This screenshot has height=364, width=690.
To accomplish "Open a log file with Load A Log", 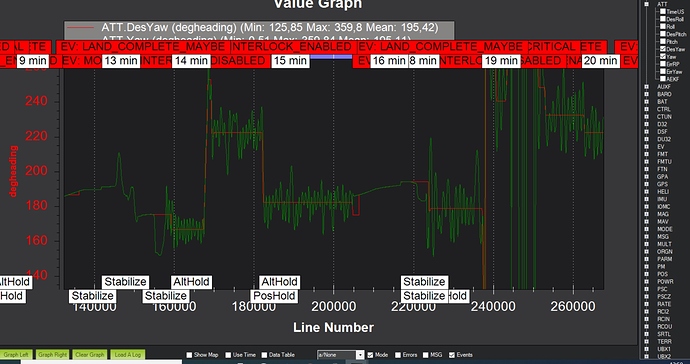I will click(127, 354).
